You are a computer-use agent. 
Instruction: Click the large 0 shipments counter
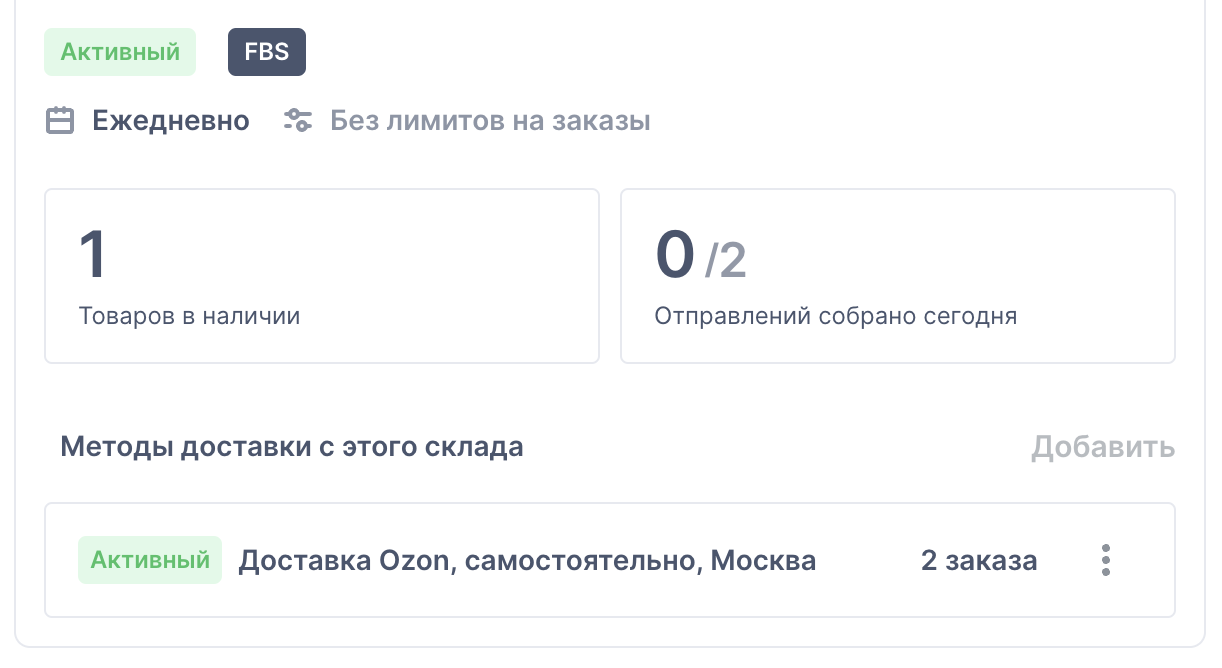tap(675, 255)
